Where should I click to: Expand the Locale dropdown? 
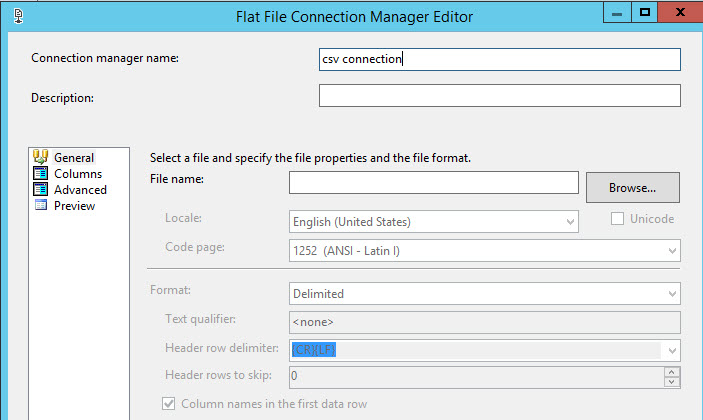pyautogui.click(x=570, y=222)
